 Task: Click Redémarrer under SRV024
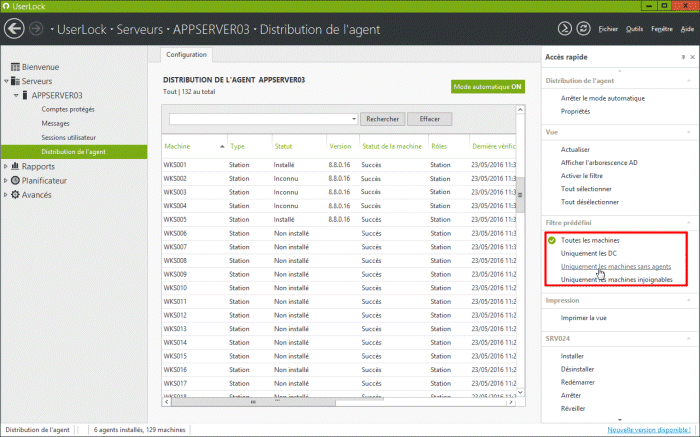point(578,383)
